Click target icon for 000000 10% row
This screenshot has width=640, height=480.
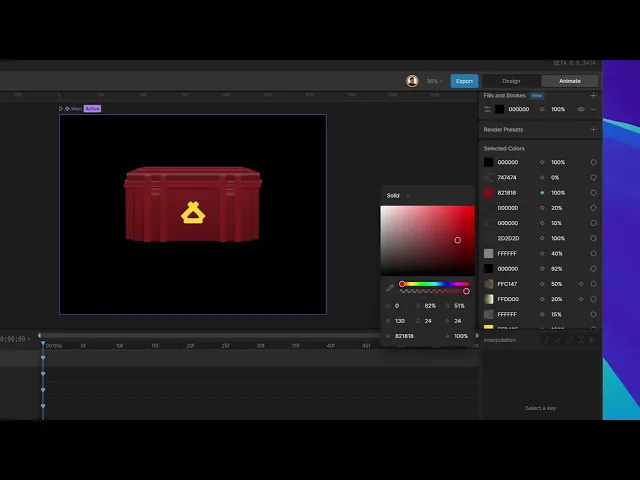tap(593, 223)
